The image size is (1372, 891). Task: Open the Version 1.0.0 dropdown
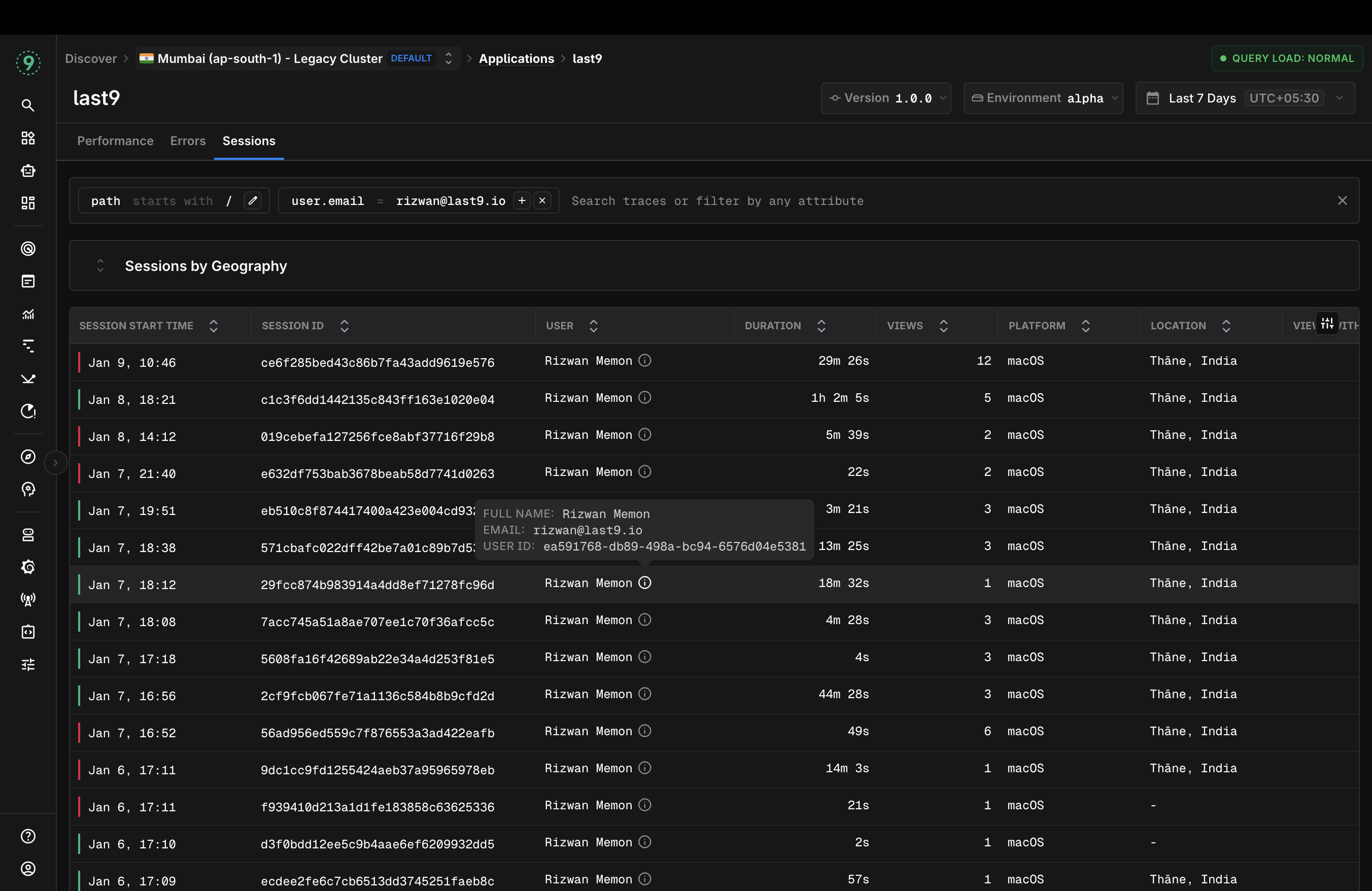(x=885, y=98)
